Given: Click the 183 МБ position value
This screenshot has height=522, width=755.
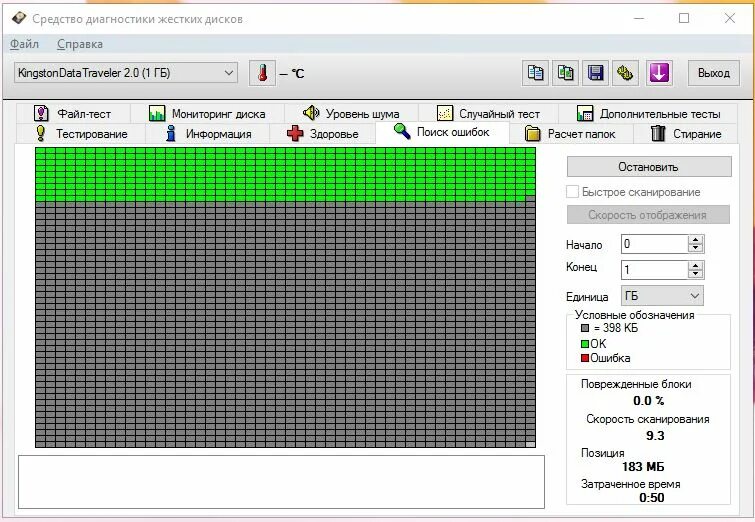Looking at the screenshot, I should pyautogui.click(x=643, y=467).
